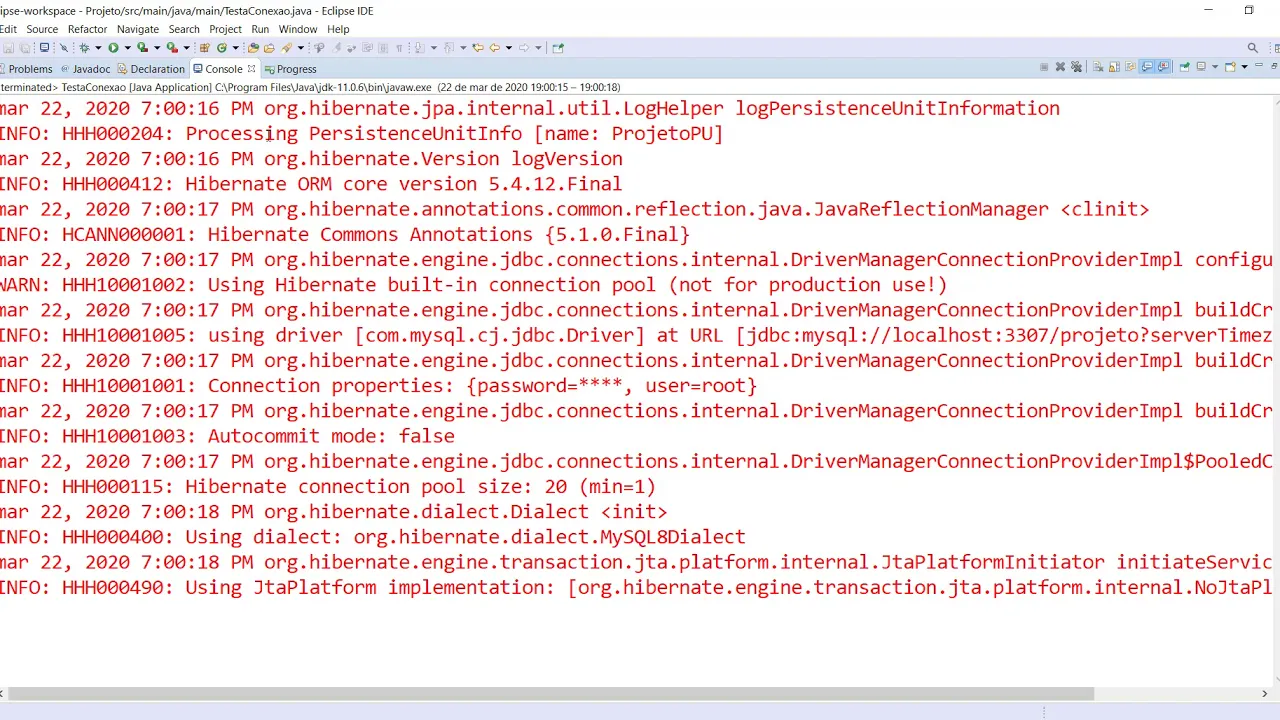Expand the External Tools dropdown arrow
This screenshot has height=720, width=1280.
click(186, 47)
